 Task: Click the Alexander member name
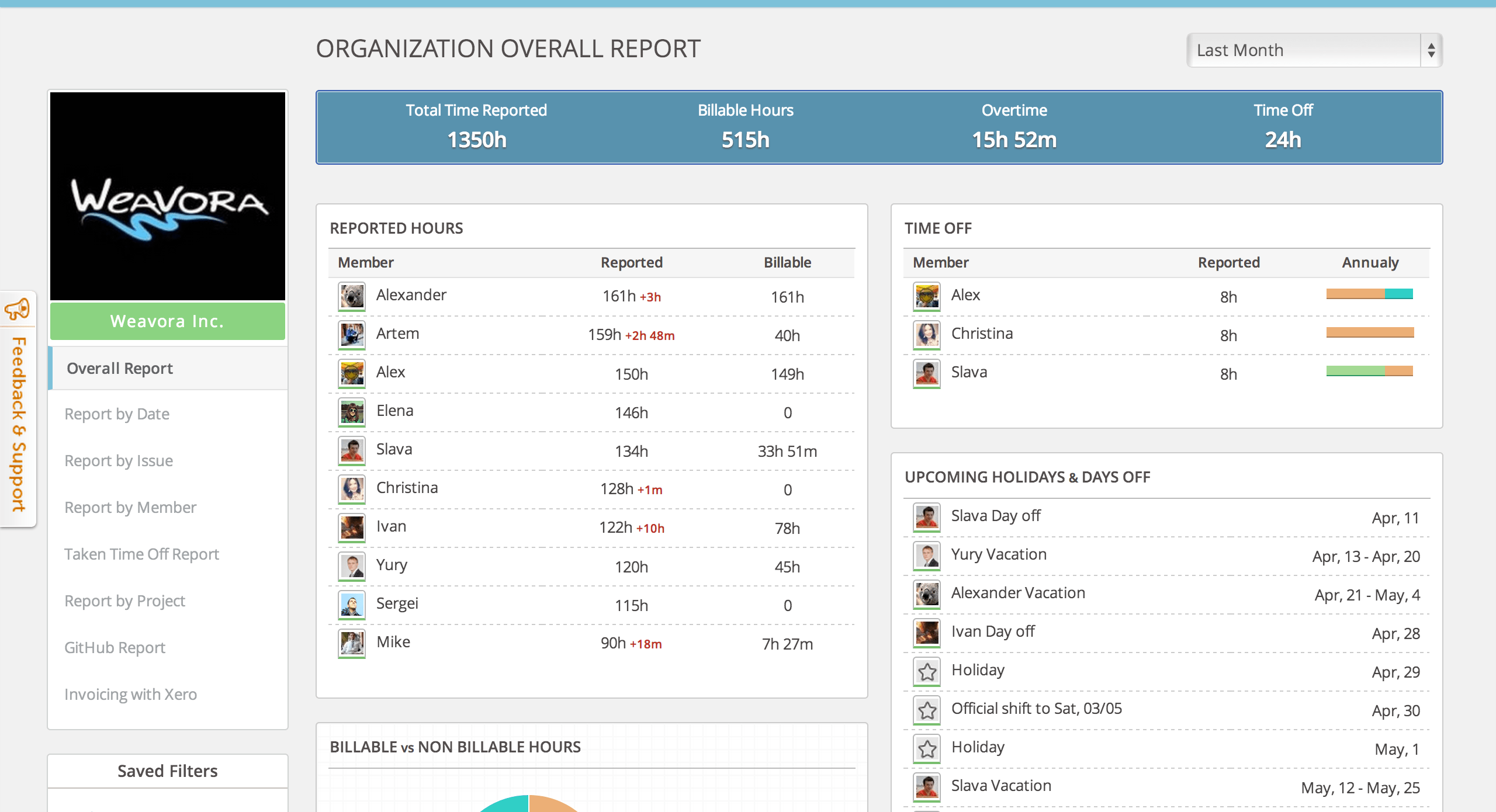(x=411, y=295)
